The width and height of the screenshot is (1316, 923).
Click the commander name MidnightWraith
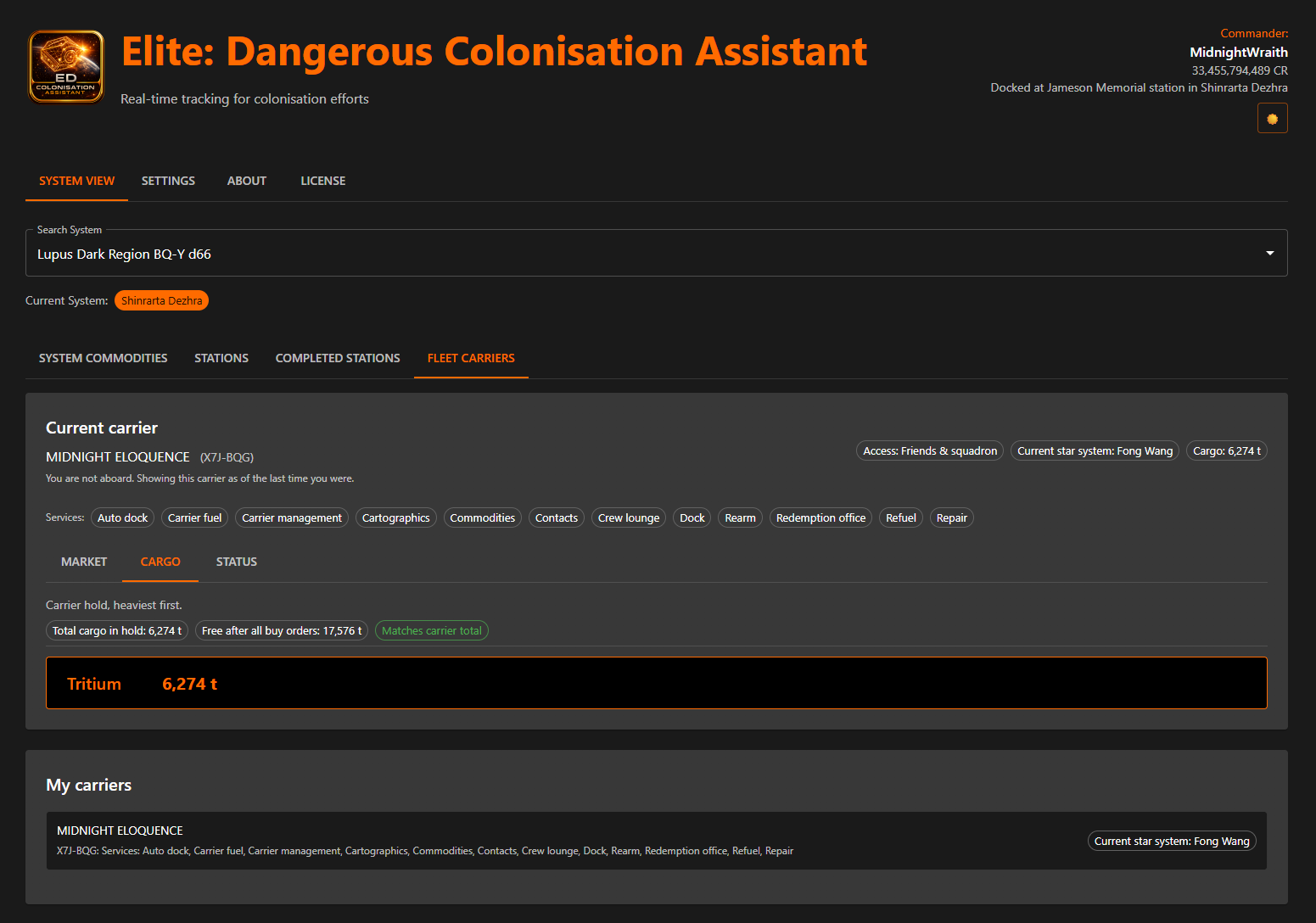point(1239,52)
